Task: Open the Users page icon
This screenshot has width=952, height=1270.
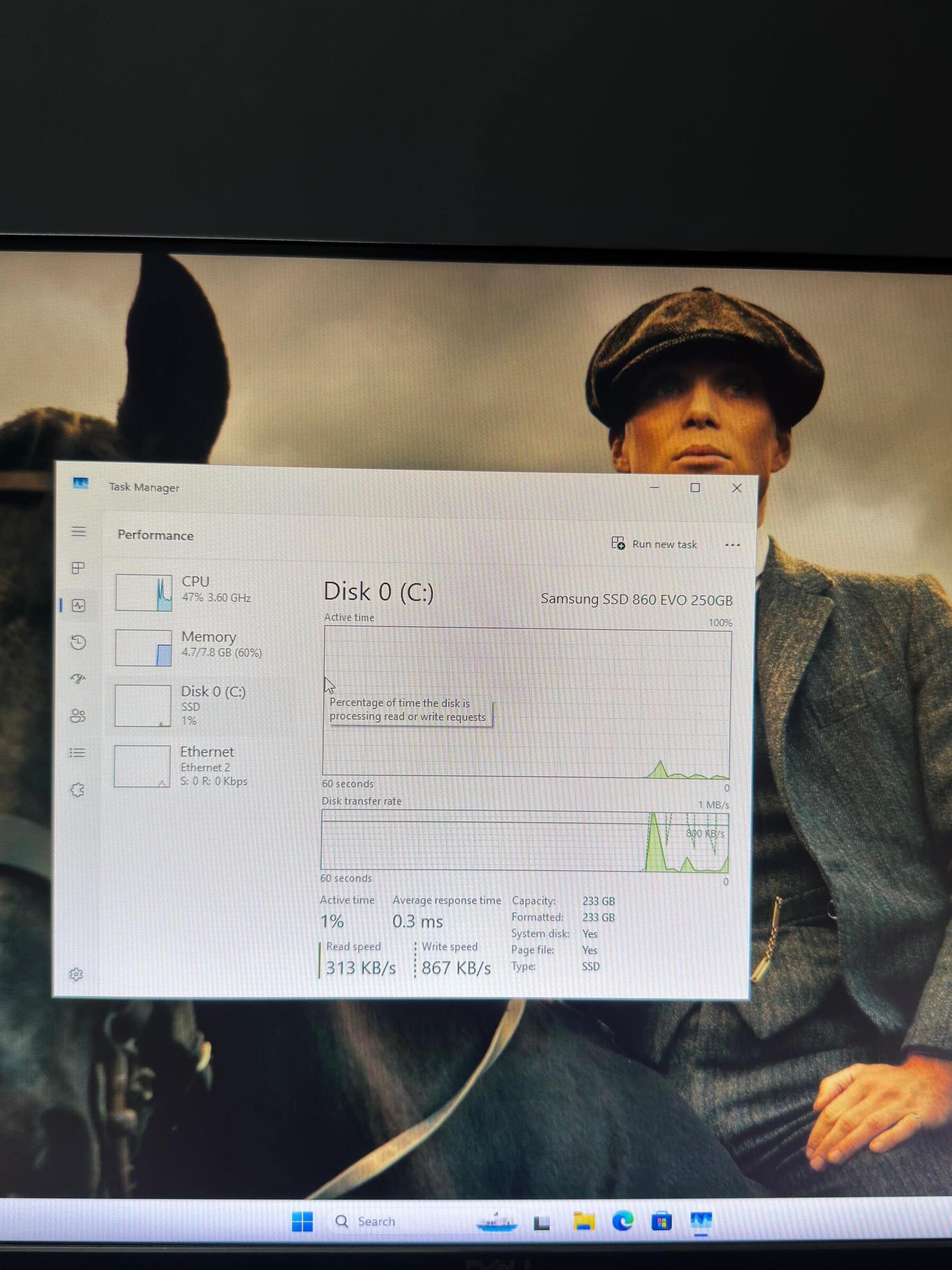Action: [78, 715]
